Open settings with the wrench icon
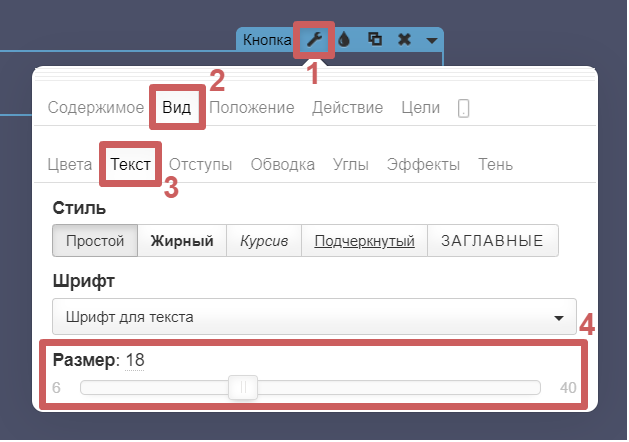629x442 pixels. pos(314,40)
